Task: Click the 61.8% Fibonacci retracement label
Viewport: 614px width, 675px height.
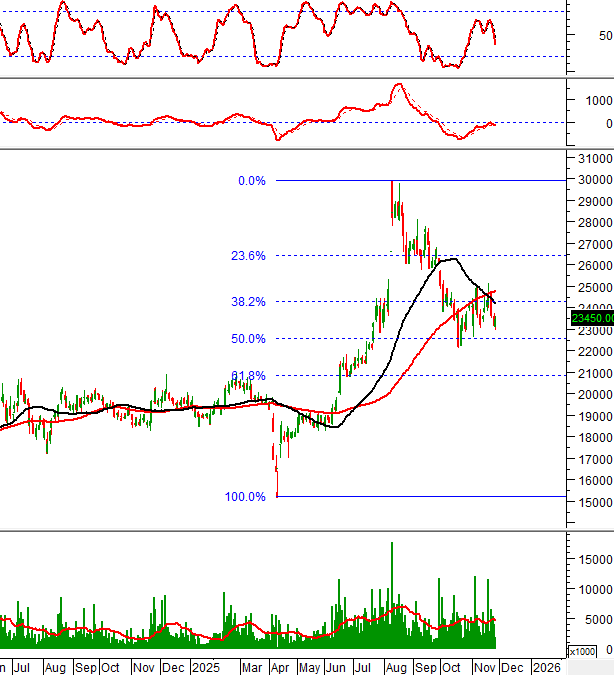Action: [248, 376]
